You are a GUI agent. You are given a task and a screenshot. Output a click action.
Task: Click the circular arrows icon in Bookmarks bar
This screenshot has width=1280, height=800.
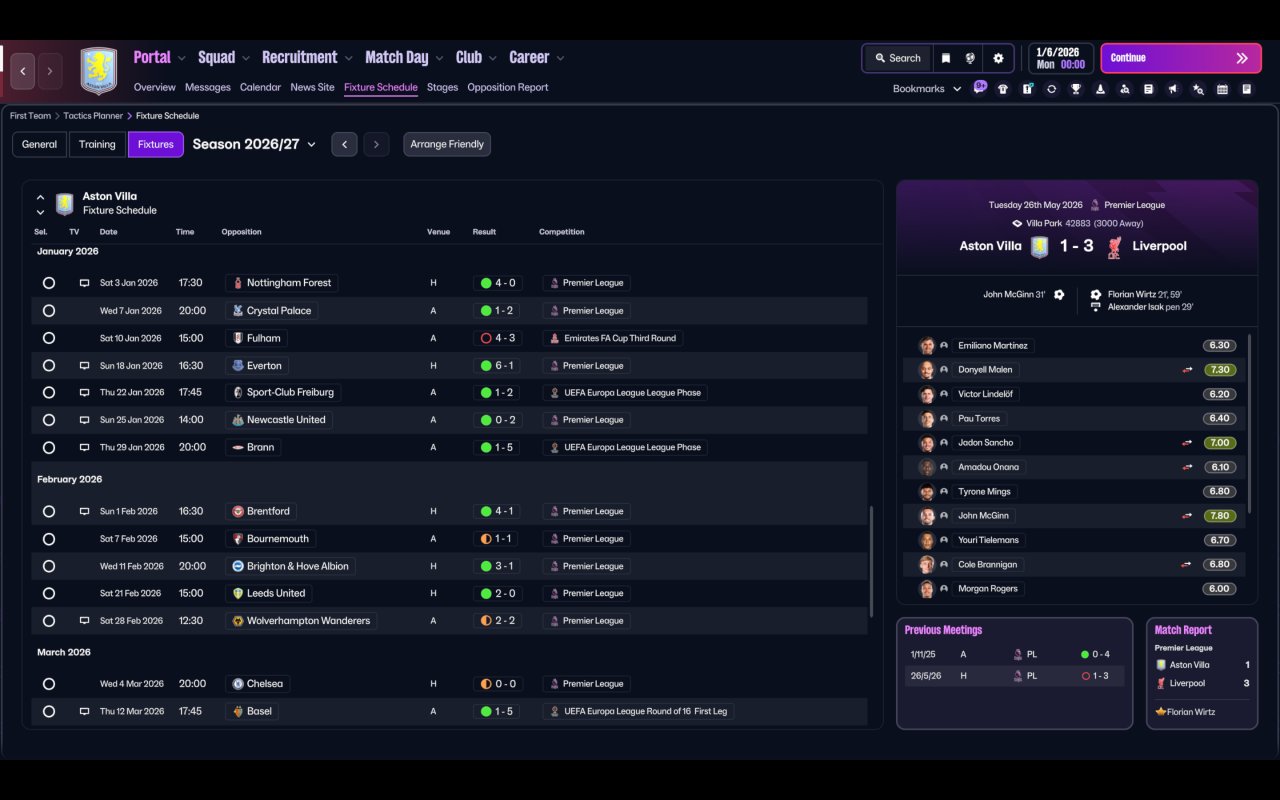click(x=1051, y=89)
